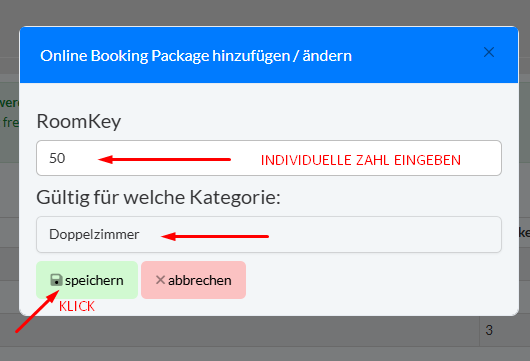This screenshot has height=361, width=530.
Task: Click the dialog title Online Booking Package
Action: 196,56
